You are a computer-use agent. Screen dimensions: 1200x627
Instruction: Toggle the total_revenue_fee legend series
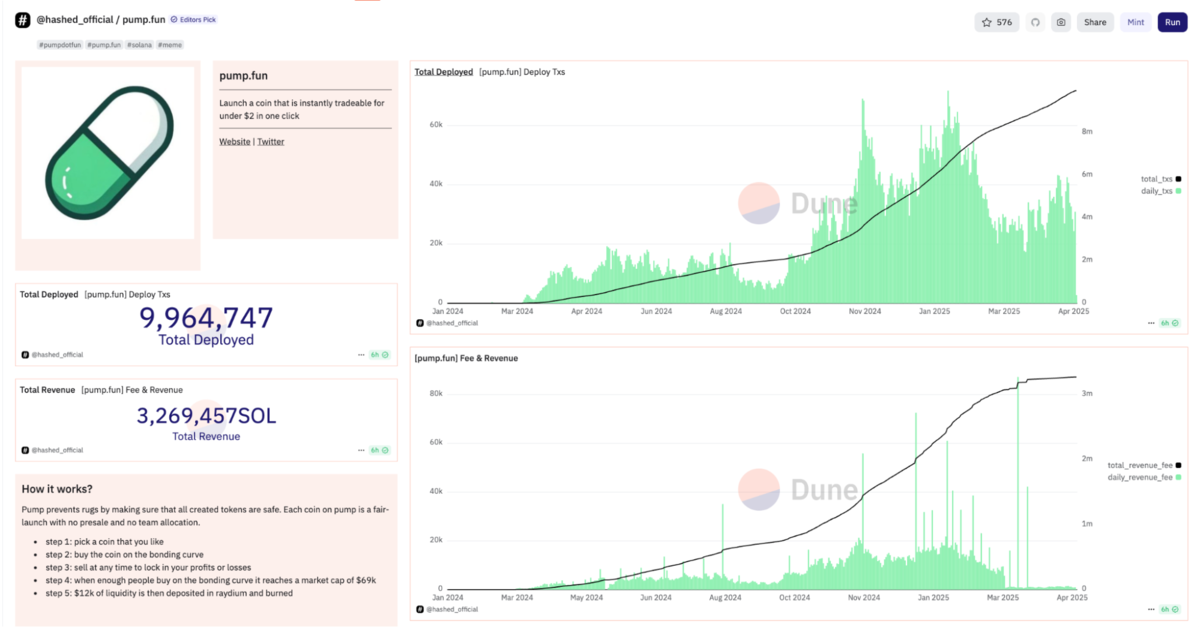pyautogui.click(x=1145, y=466)
